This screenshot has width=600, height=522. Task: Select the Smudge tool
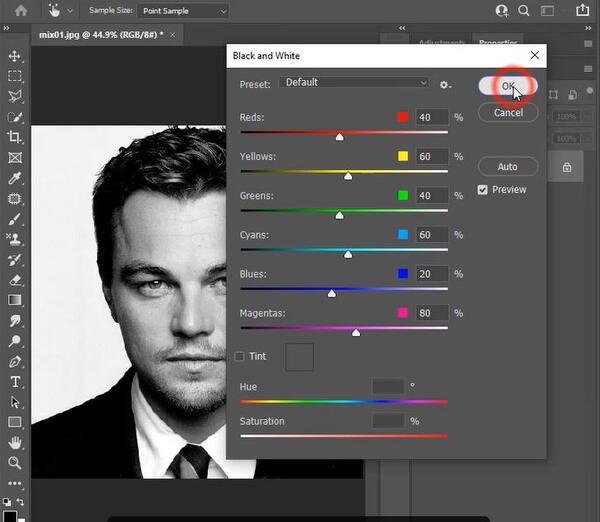tap(15, 321)
